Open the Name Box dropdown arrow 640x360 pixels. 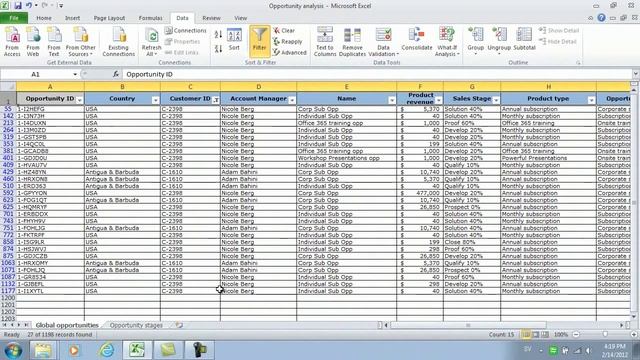click(x=75, y=74)
